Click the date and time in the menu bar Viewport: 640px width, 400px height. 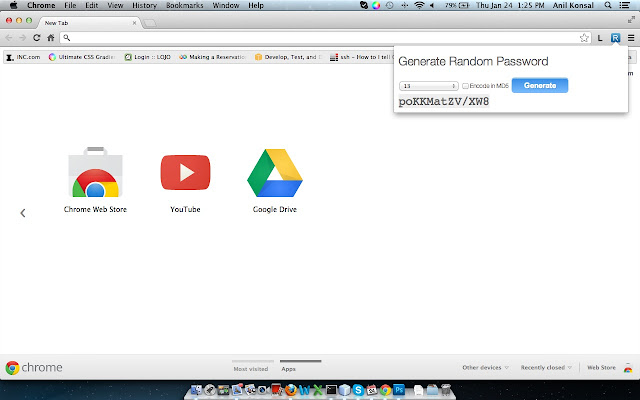point(510,5)
